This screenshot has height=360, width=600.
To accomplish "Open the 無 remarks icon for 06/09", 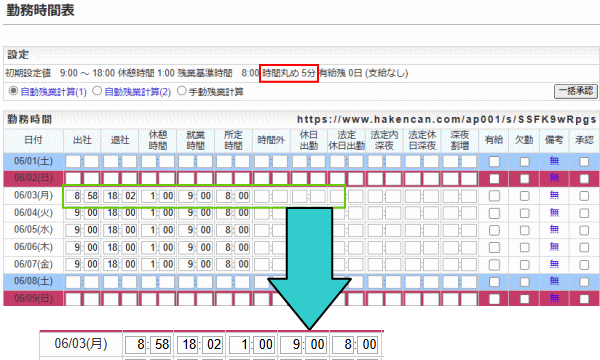I will pyautogui.click(x=554, y=298).
